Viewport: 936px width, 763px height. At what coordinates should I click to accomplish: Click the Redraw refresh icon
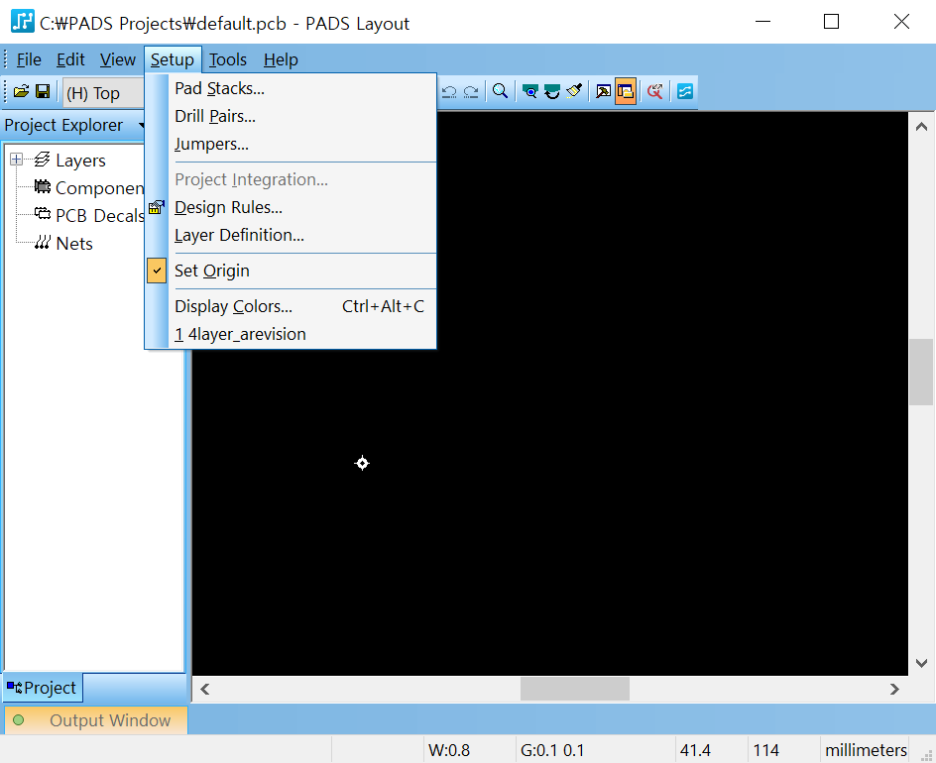pos(552,91)
